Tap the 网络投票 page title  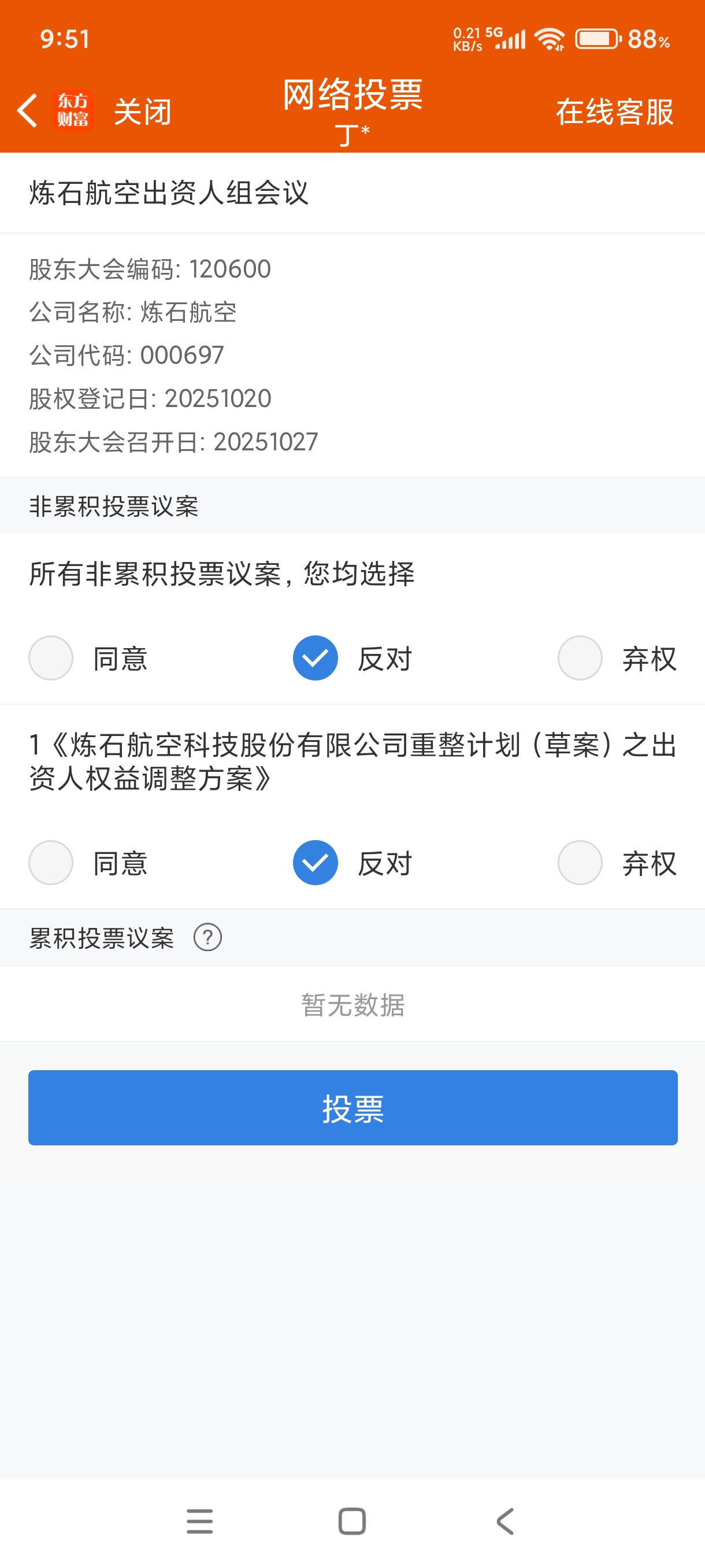point(353,95)
